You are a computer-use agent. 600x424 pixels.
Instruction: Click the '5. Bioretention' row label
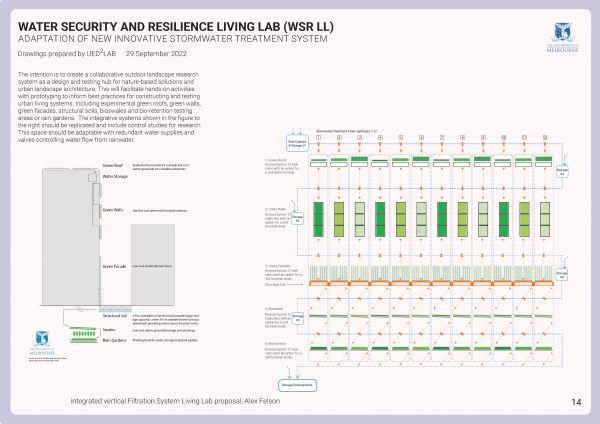pos(276,344)
